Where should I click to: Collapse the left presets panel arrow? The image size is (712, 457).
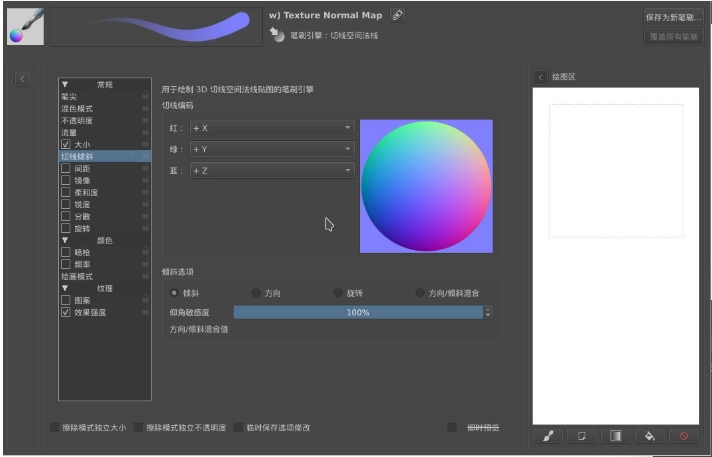click(x=22, y=79)
